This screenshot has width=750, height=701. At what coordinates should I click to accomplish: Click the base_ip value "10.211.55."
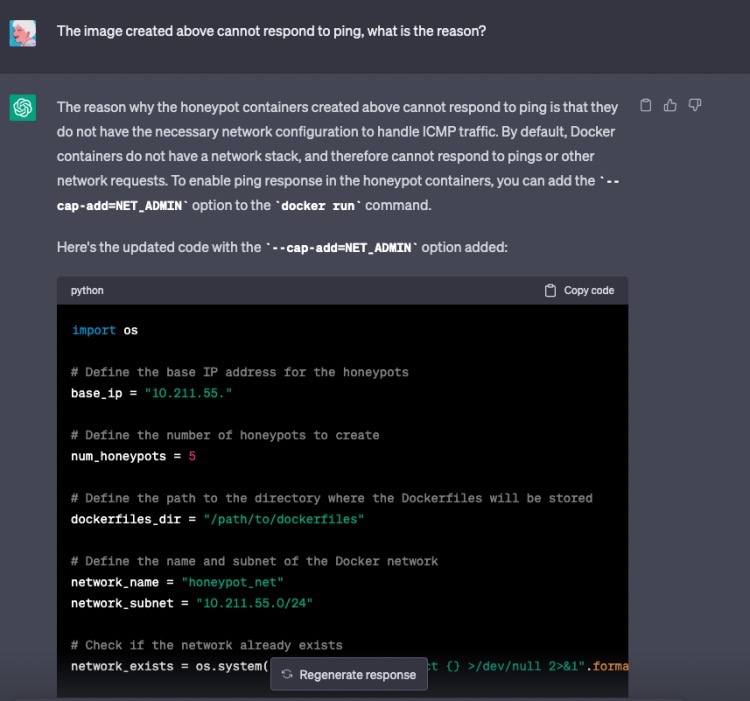click(189, 393)
